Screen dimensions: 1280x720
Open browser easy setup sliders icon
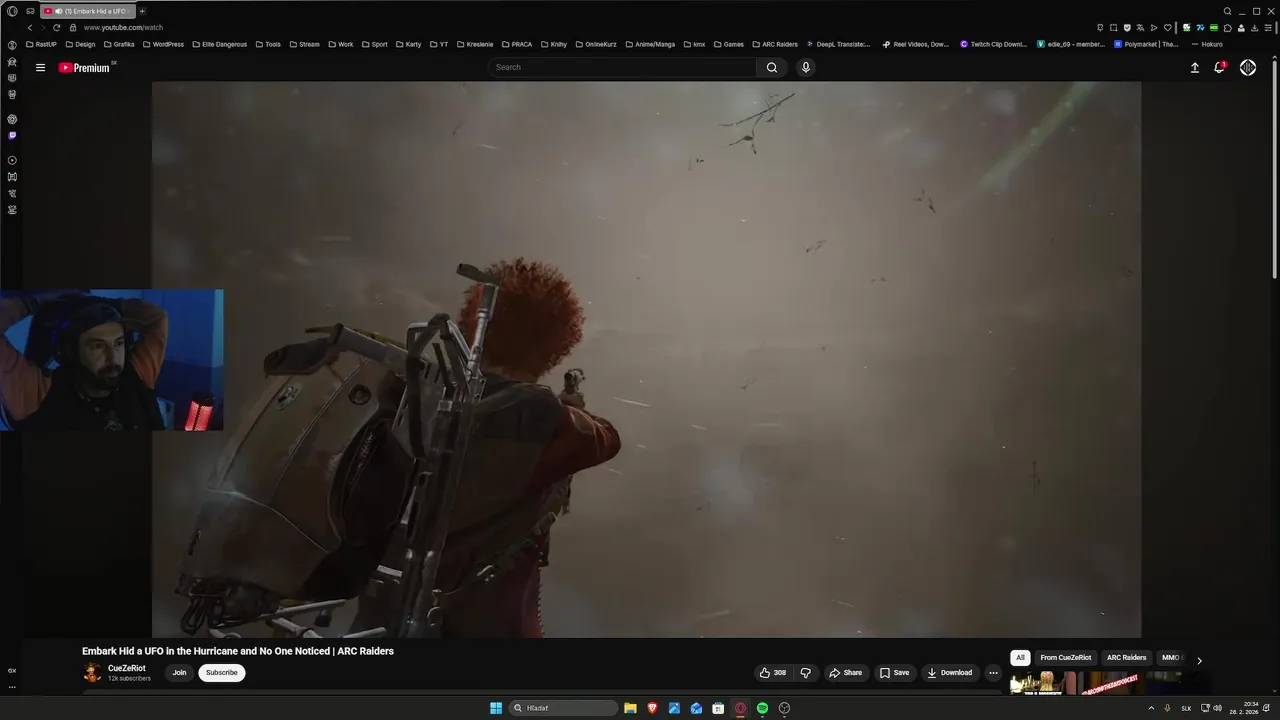[1267, 28]
